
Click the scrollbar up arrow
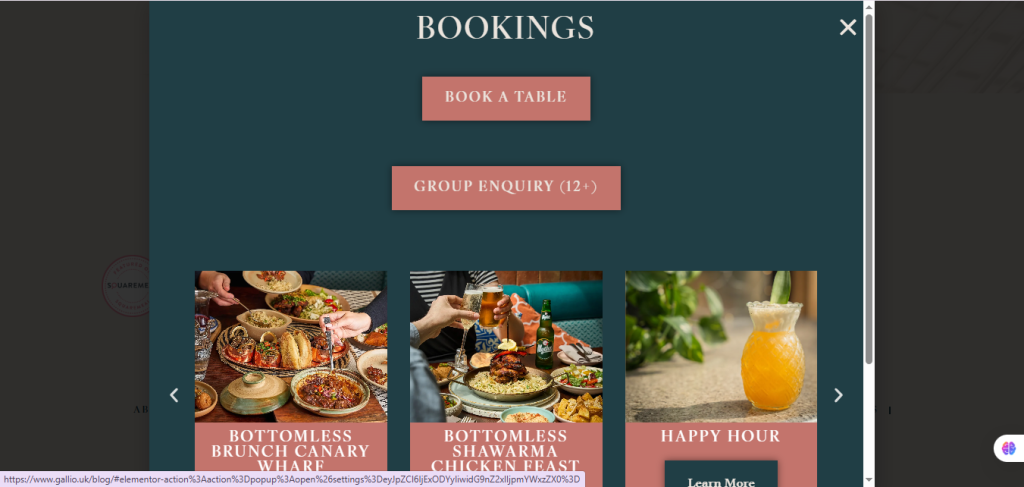click(869, 6)
